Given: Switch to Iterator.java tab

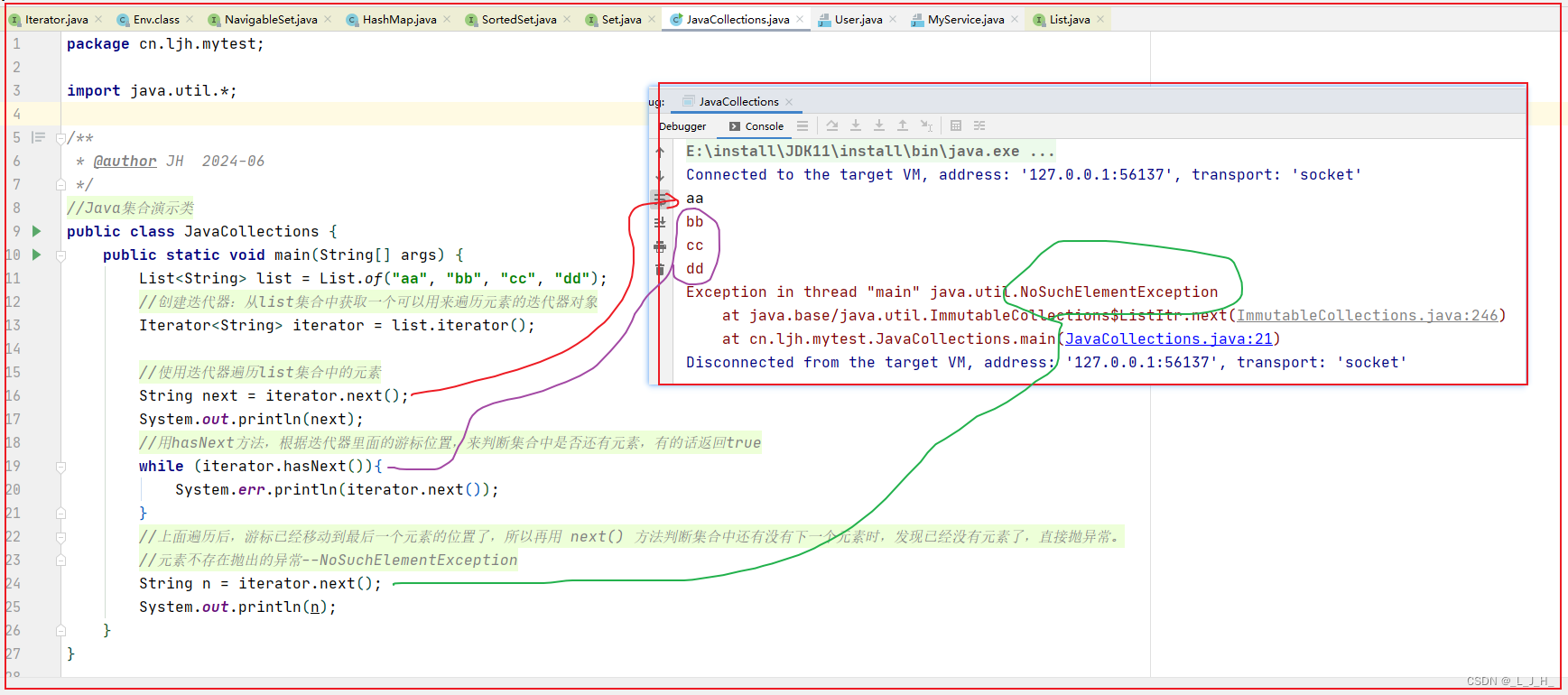Looking at the screenshot, I should 56,19.
